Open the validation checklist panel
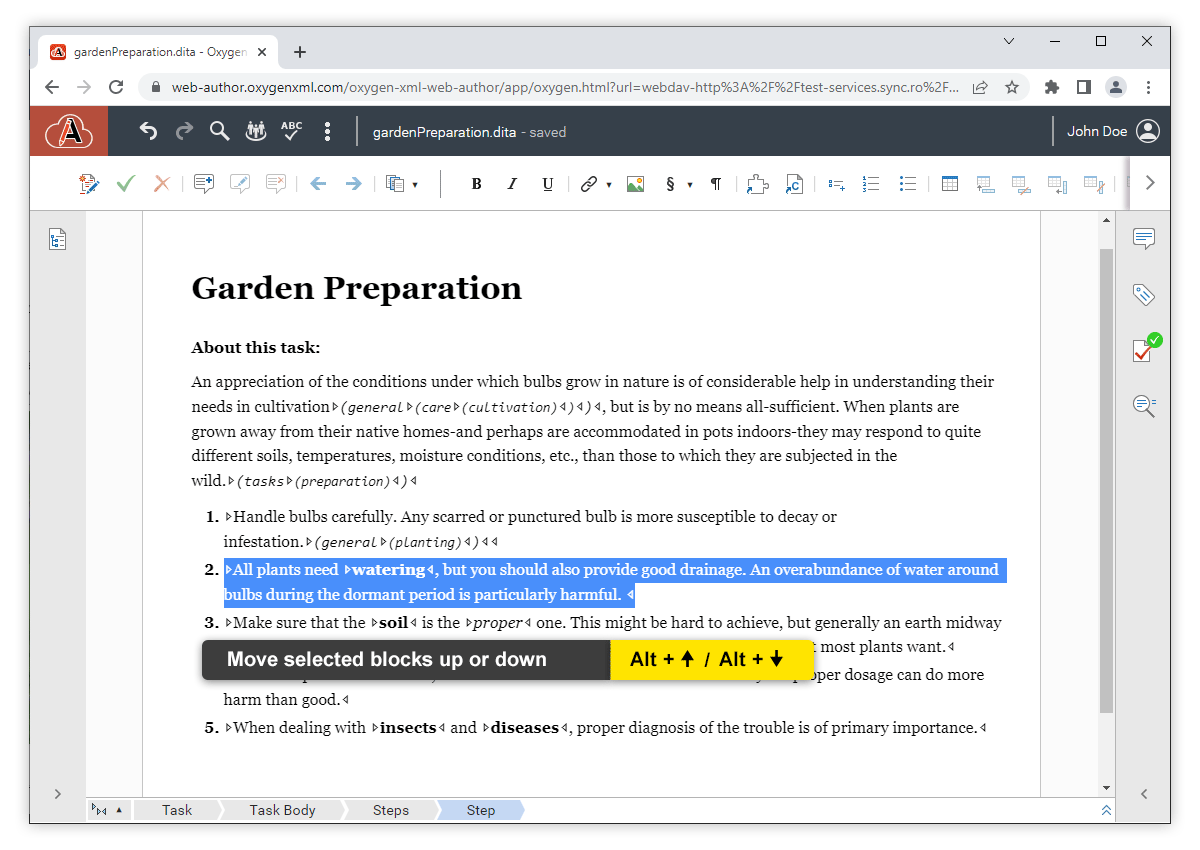The height and width of the screenshot is (850, 1200). [1146, 348]
